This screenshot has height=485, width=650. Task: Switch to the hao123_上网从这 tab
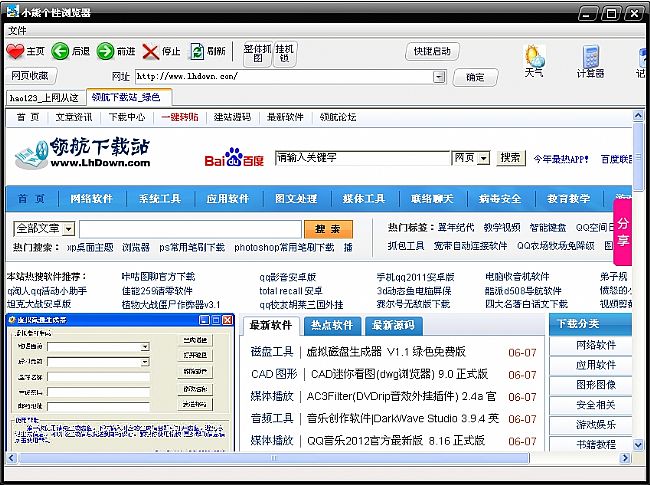tap(45, 98)
